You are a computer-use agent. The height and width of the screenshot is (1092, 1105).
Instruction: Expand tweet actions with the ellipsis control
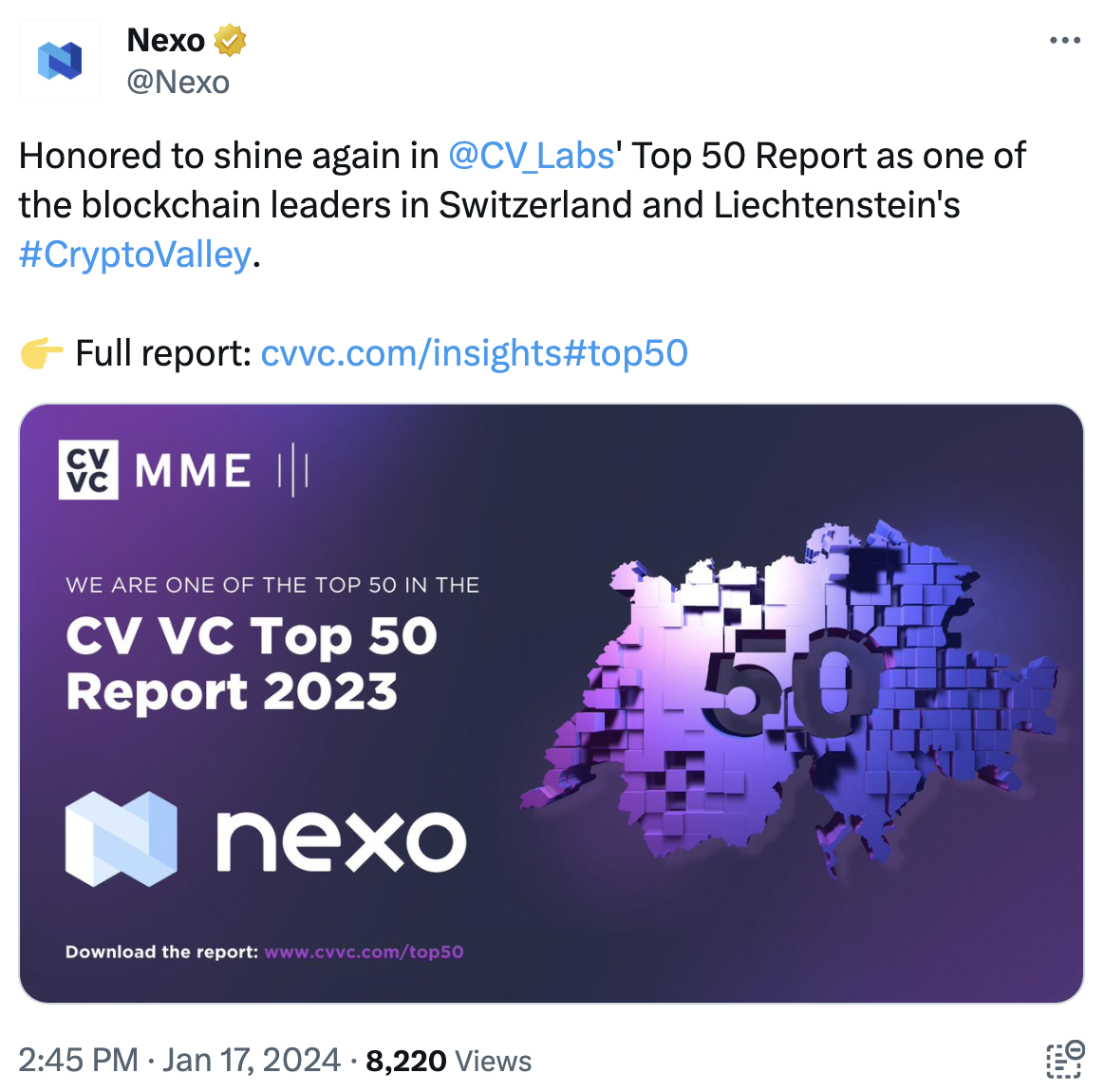pyautogui.click(x=1065, y=38)
